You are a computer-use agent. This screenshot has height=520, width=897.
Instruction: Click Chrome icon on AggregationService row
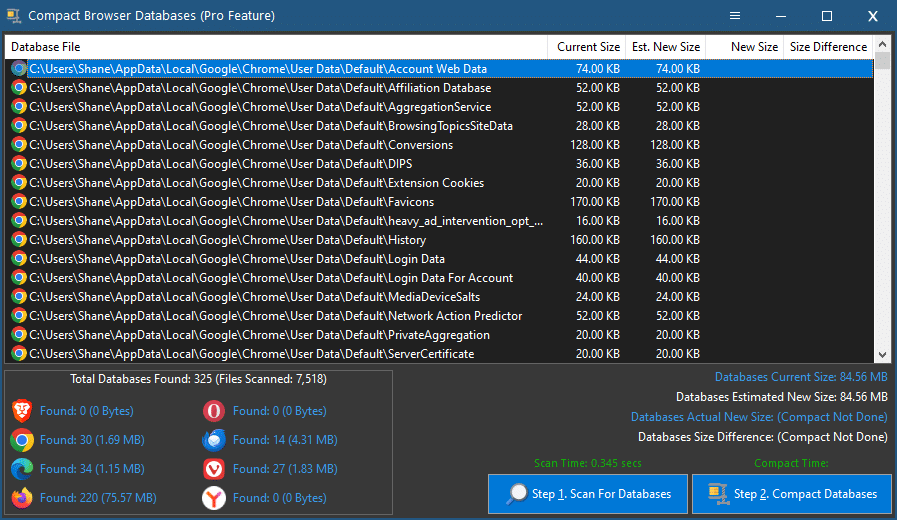[19, 106]
